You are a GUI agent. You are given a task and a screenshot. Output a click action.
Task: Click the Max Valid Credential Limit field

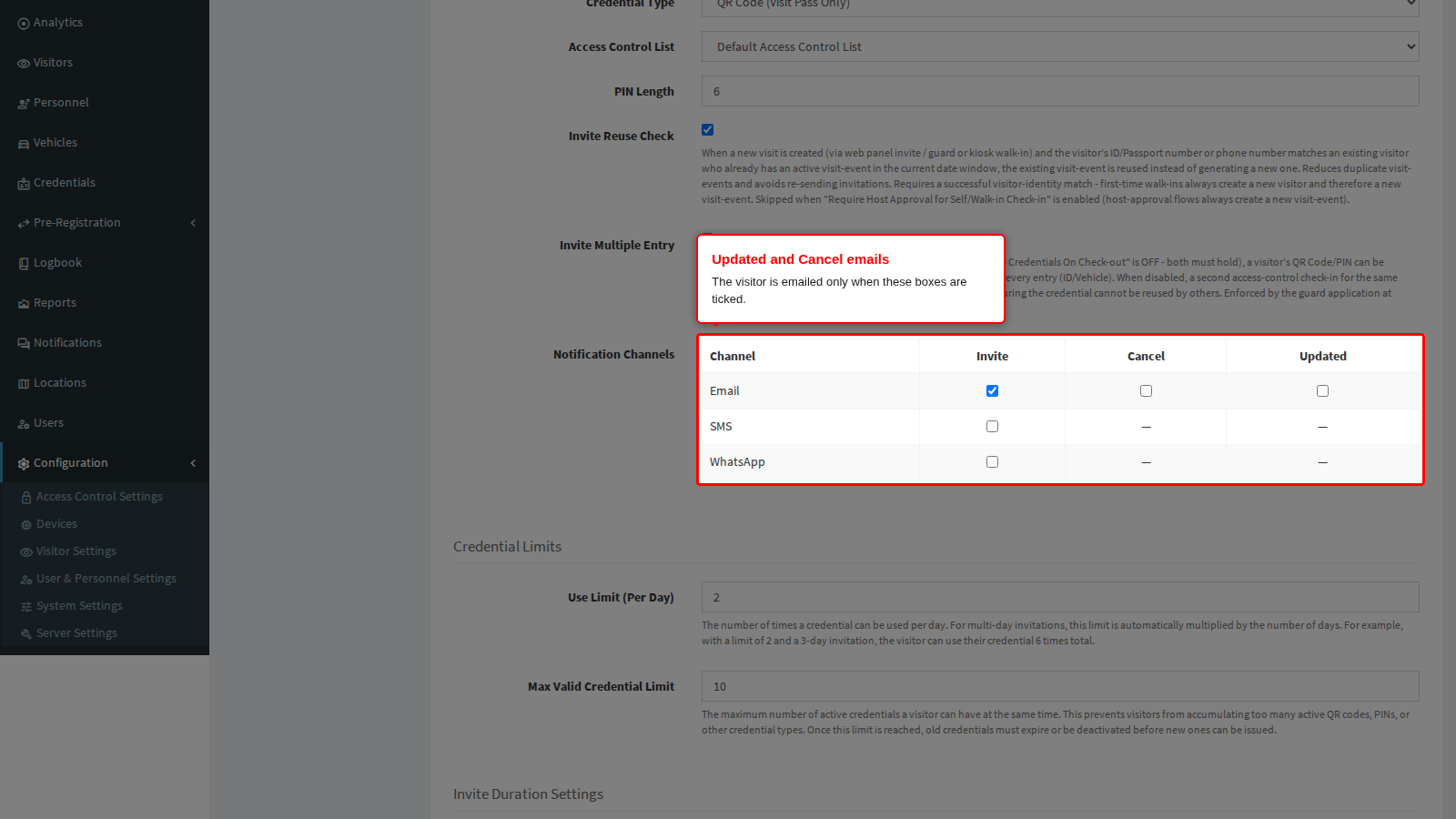pos(1060,686)
